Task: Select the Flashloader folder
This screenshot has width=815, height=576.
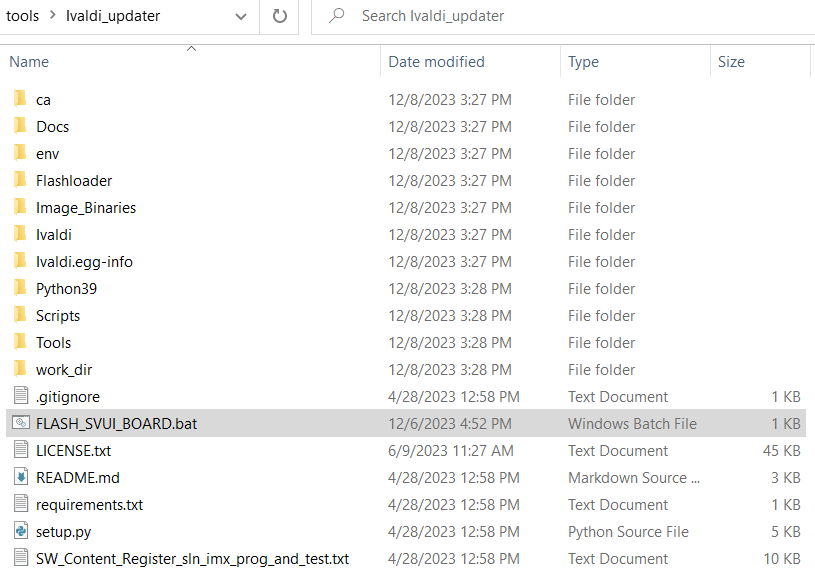Action: click(x=74, y=181)
